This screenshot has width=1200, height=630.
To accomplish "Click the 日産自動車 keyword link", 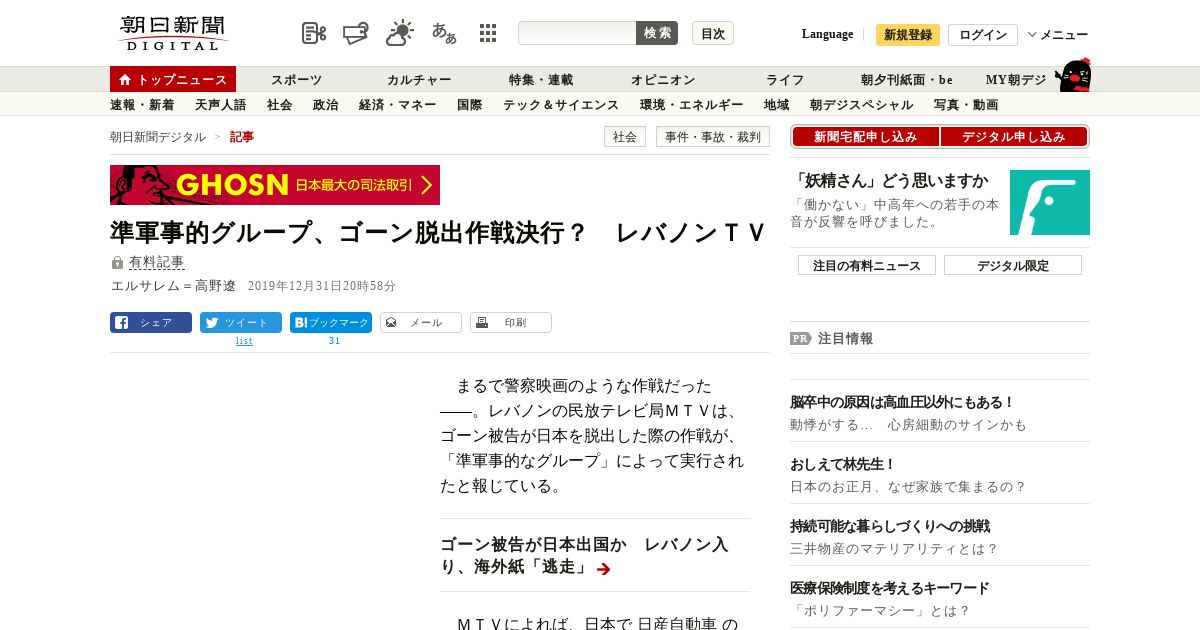I will click(678, 623).
